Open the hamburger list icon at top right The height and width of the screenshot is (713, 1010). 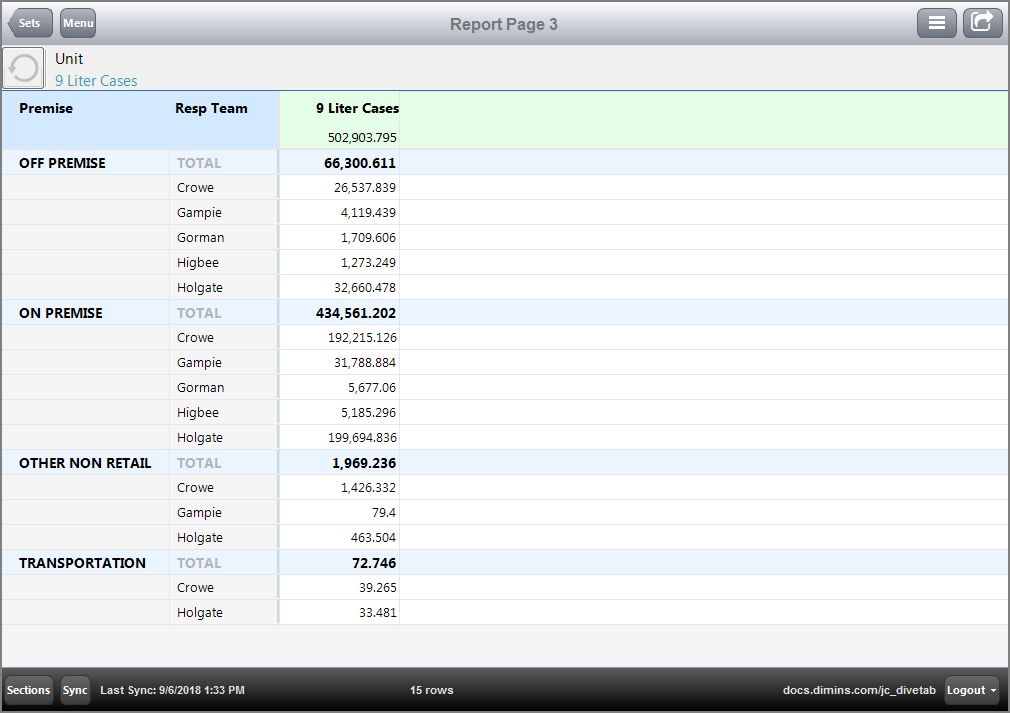coord(937,22)
